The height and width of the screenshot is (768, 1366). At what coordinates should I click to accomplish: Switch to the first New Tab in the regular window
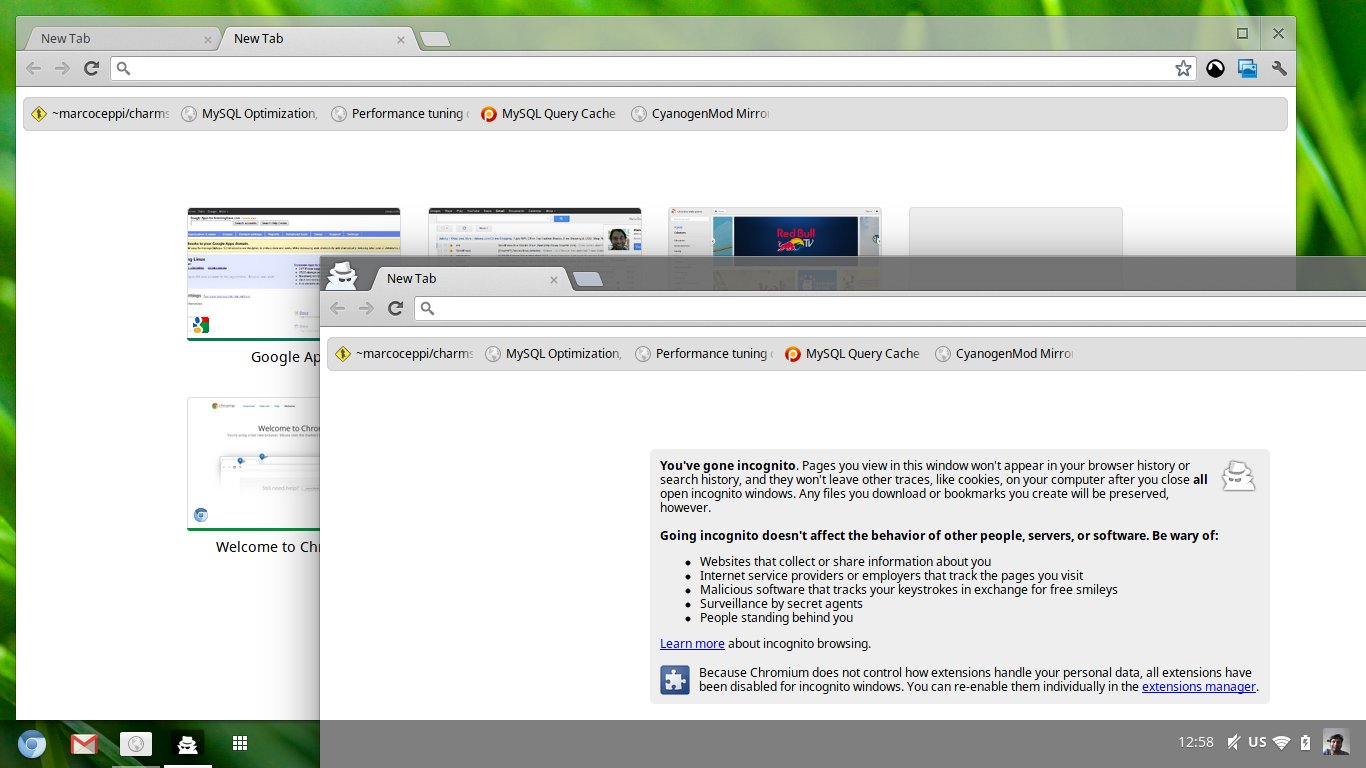120,38
